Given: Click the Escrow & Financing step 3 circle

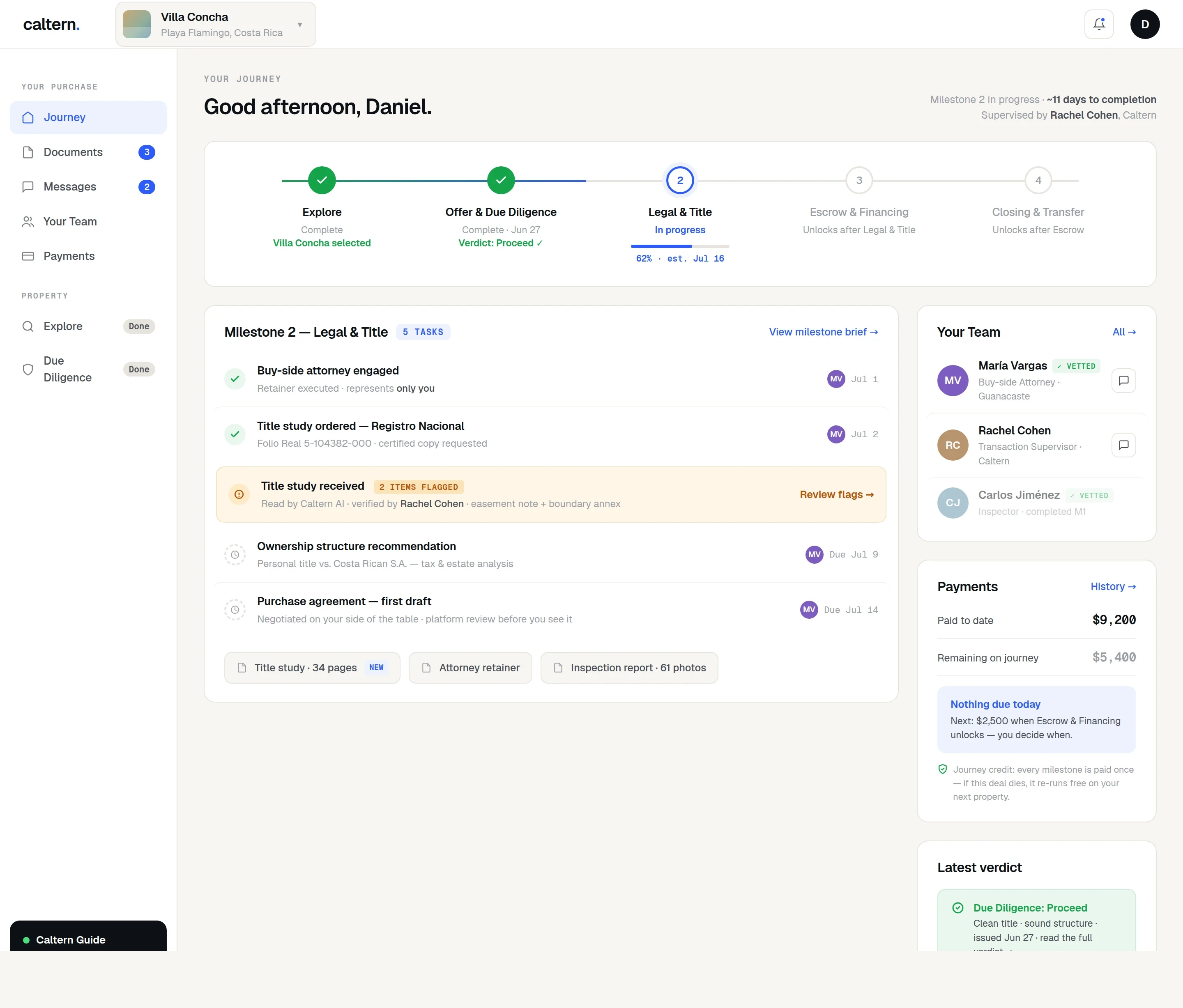Looking at the screenshot, I should (x=859, y=180).
